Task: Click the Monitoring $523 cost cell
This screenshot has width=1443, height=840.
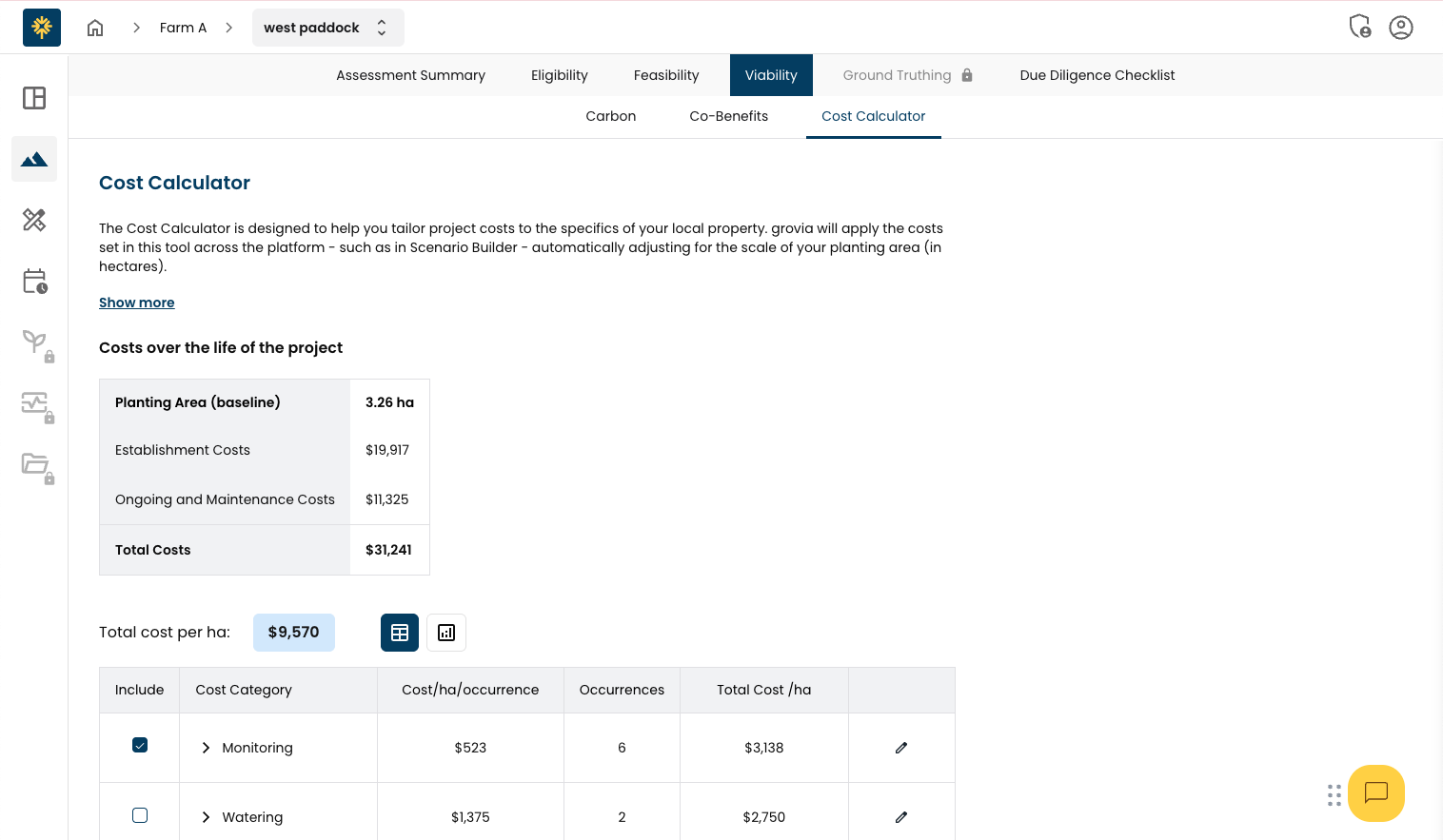Action: click(x=470, y=748)
